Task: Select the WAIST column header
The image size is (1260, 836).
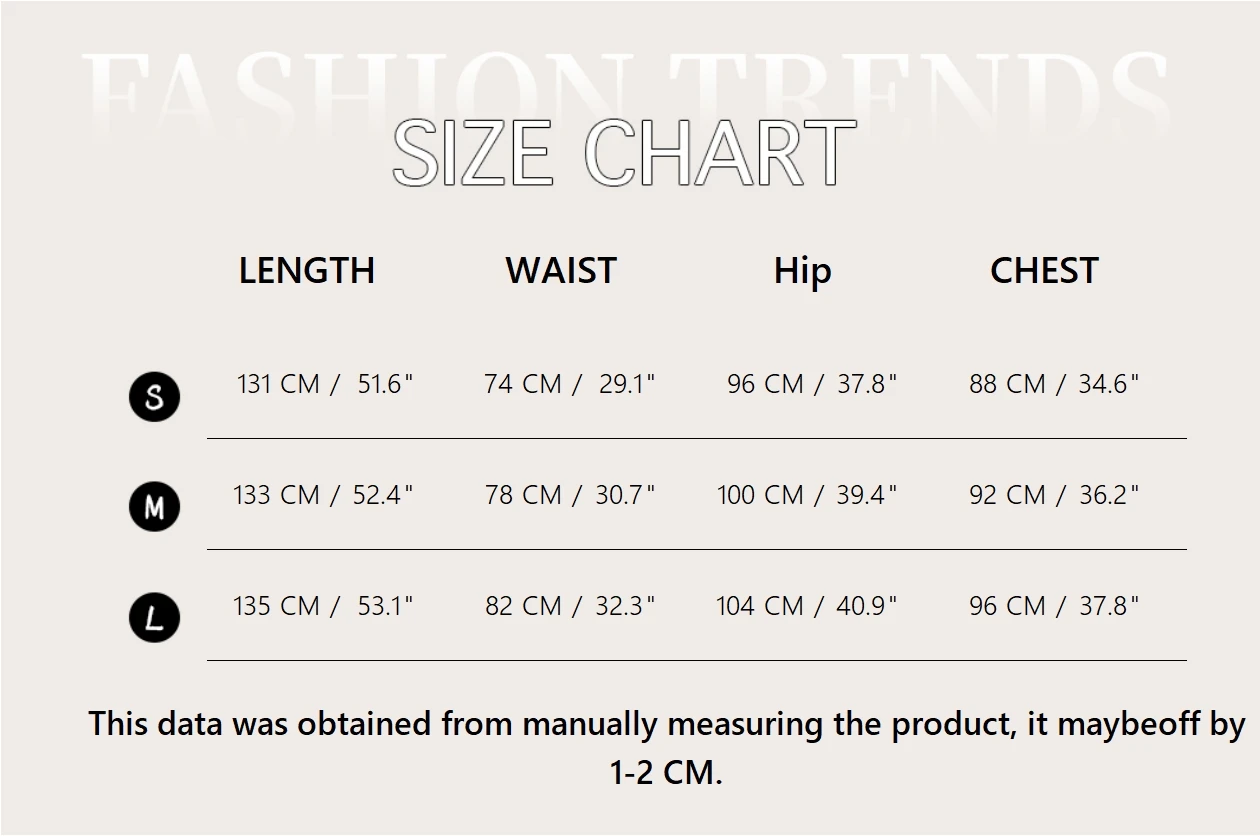Action: coord(561,271)
